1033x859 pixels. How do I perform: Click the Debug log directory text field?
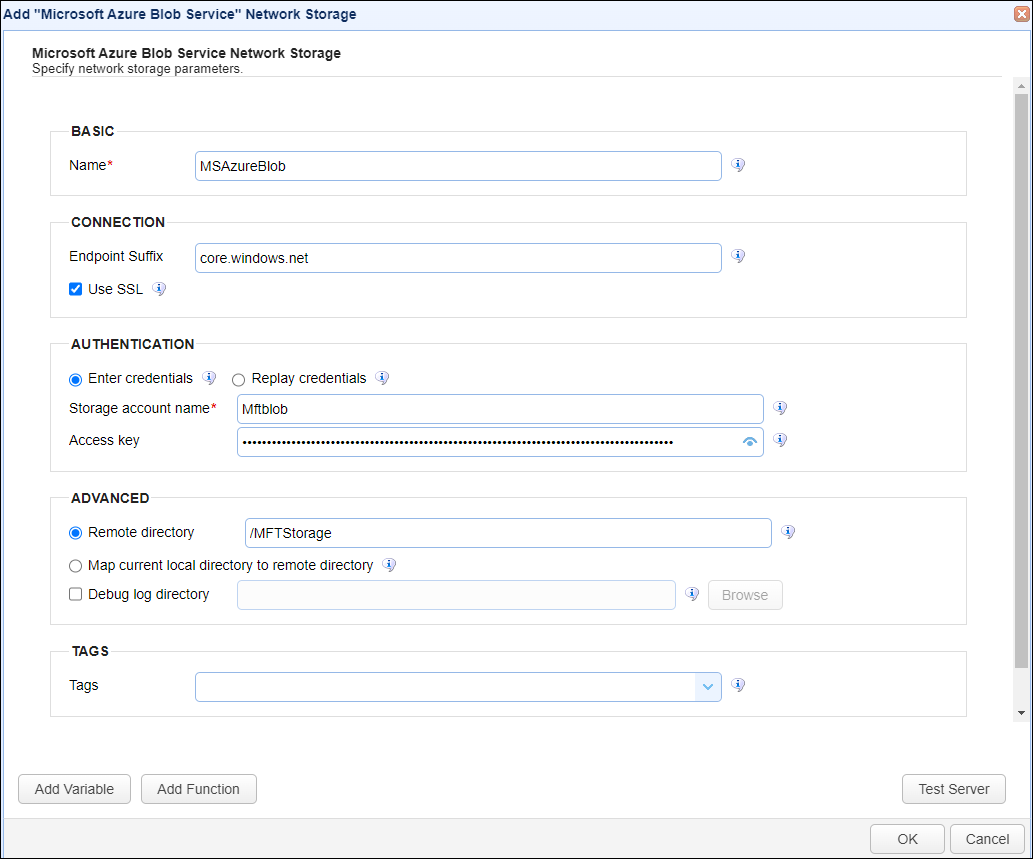click(456, 595)
